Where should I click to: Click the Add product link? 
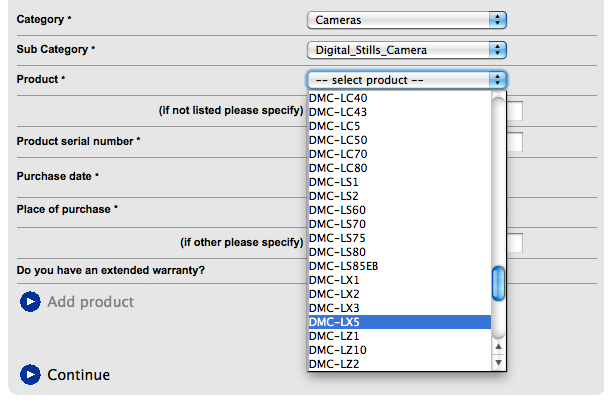click(90, 301)
